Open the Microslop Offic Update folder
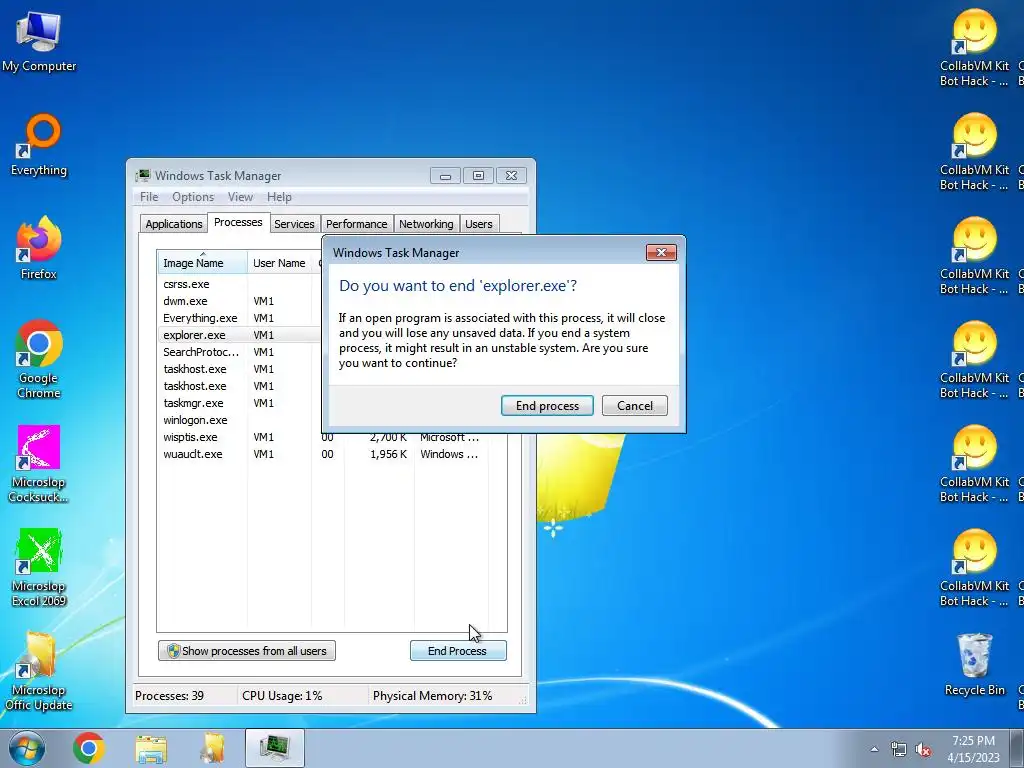The height and width of the screenshot is (768, 1024). coord(39,671)
